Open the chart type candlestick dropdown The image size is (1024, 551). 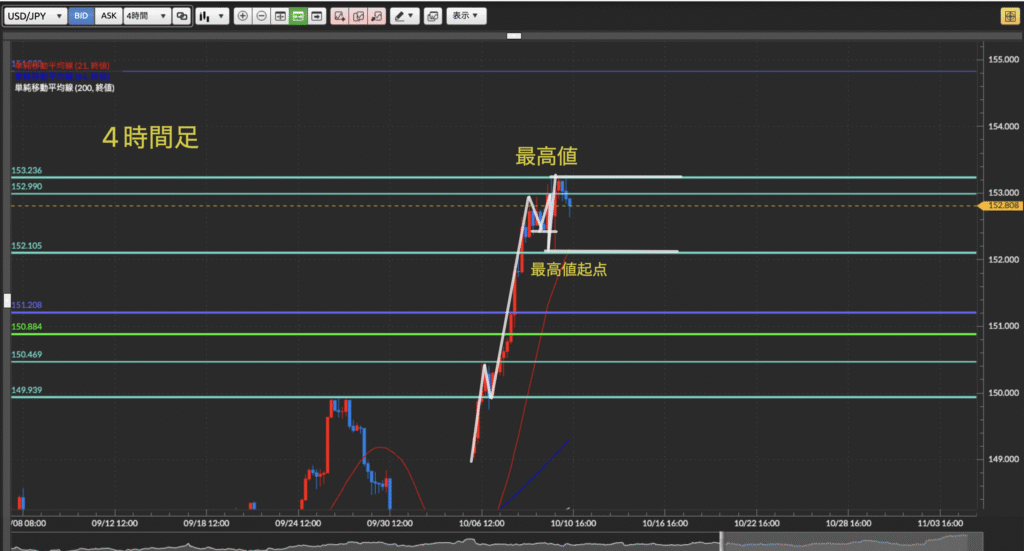click(x=211, y=16)
